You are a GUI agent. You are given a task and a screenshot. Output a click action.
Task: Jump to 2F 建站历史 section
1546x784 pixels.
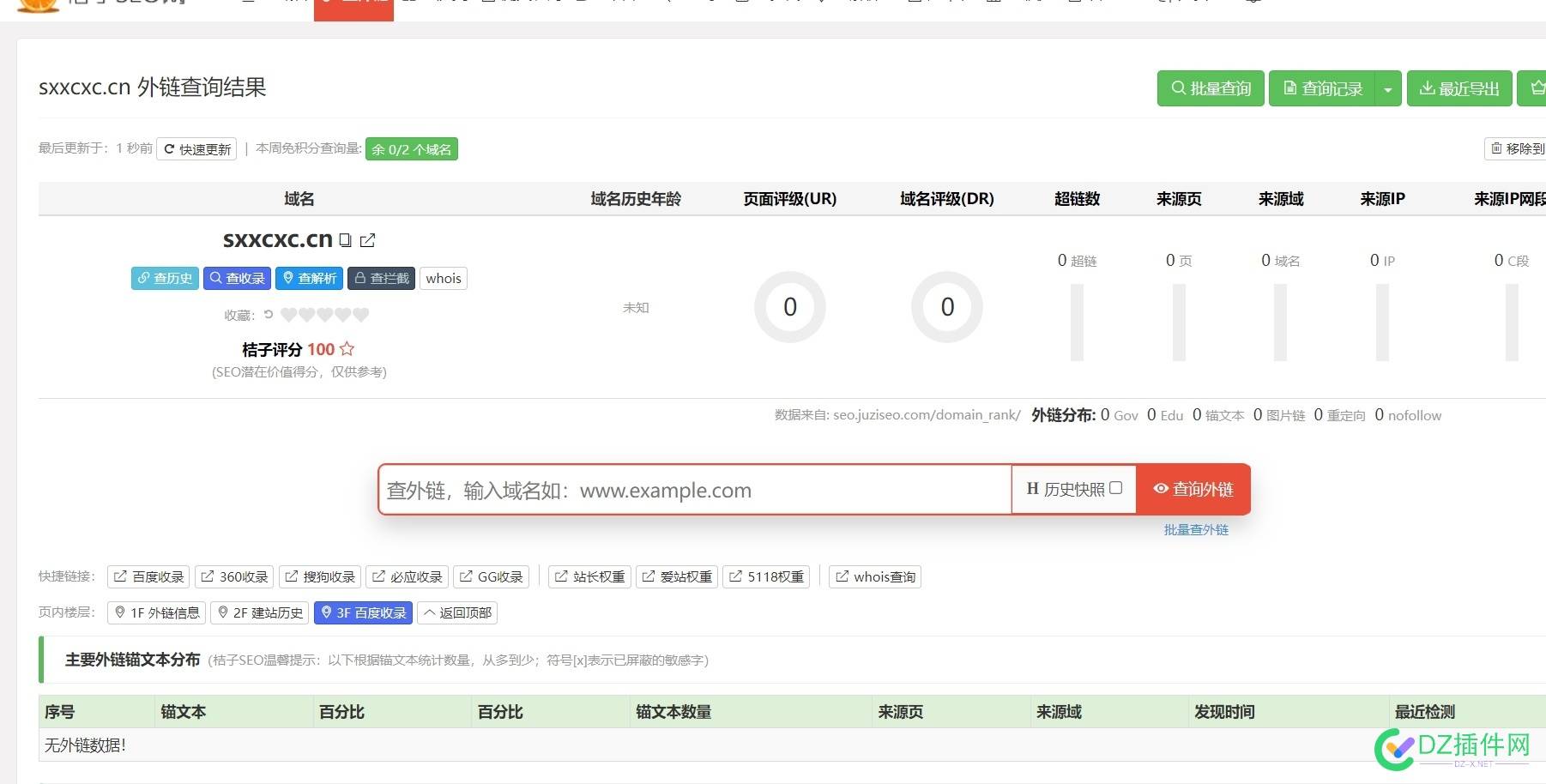point(260,612)
